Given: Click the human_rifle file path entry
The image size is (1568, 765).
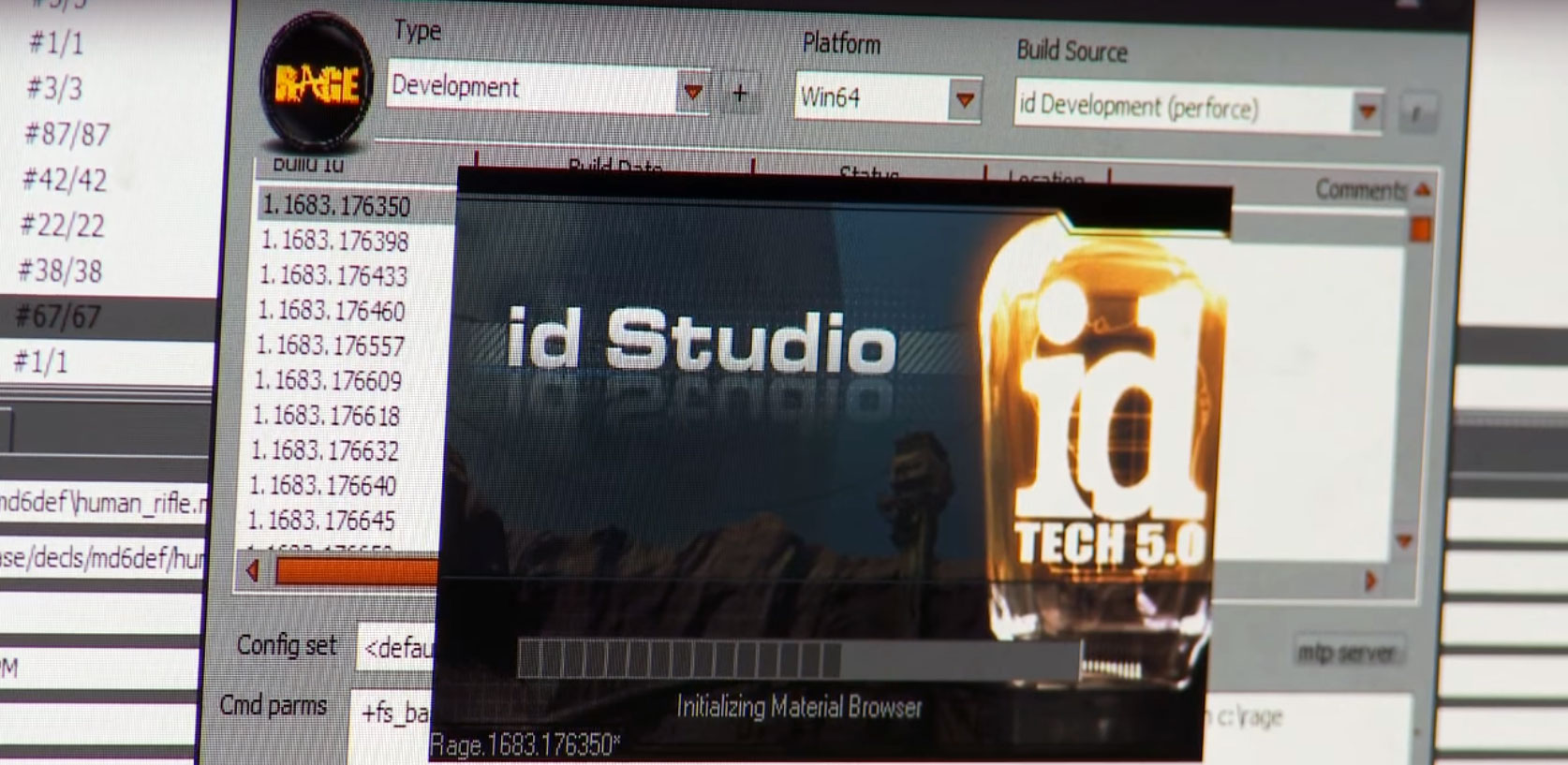Looking at the screenshot, I should click(102, 505).
